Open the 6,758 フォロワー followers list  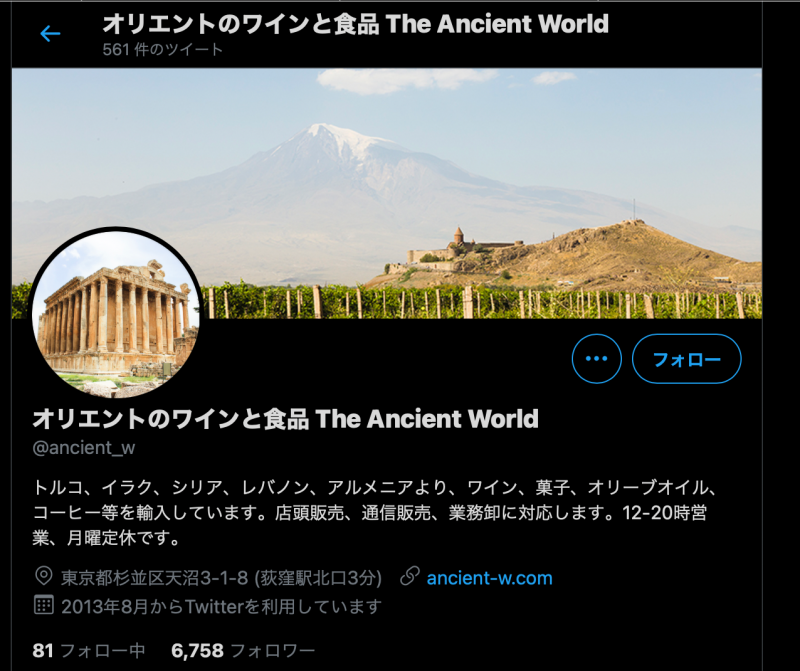point(243,651)
